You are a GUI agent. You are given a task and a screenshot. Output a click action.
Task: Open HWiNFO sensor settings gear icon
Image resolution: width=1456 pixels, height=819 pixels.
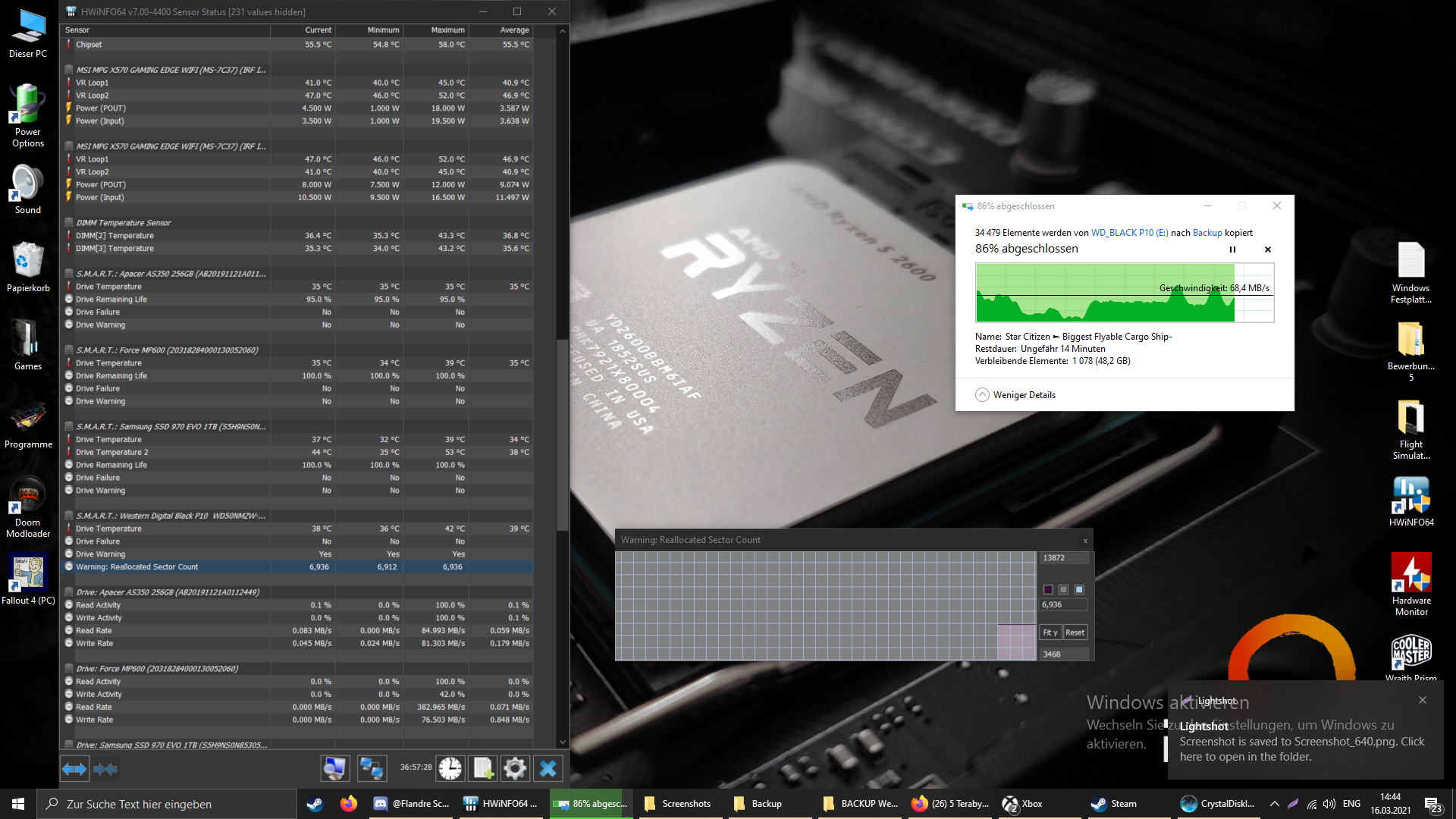tap(515, 769)
